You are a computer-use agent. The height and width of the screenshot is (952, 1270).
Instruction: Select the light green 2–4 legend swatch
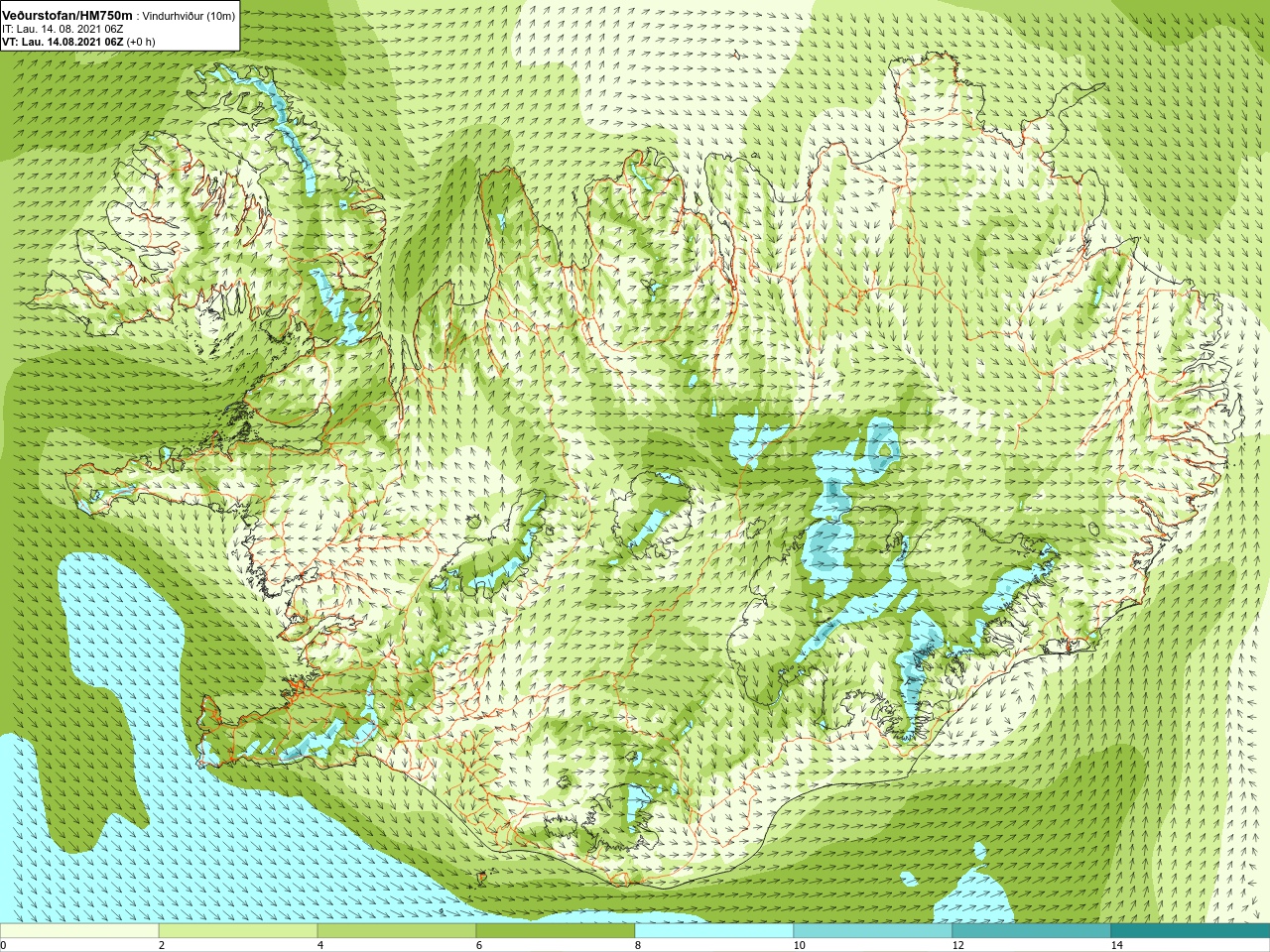[238, 931]
